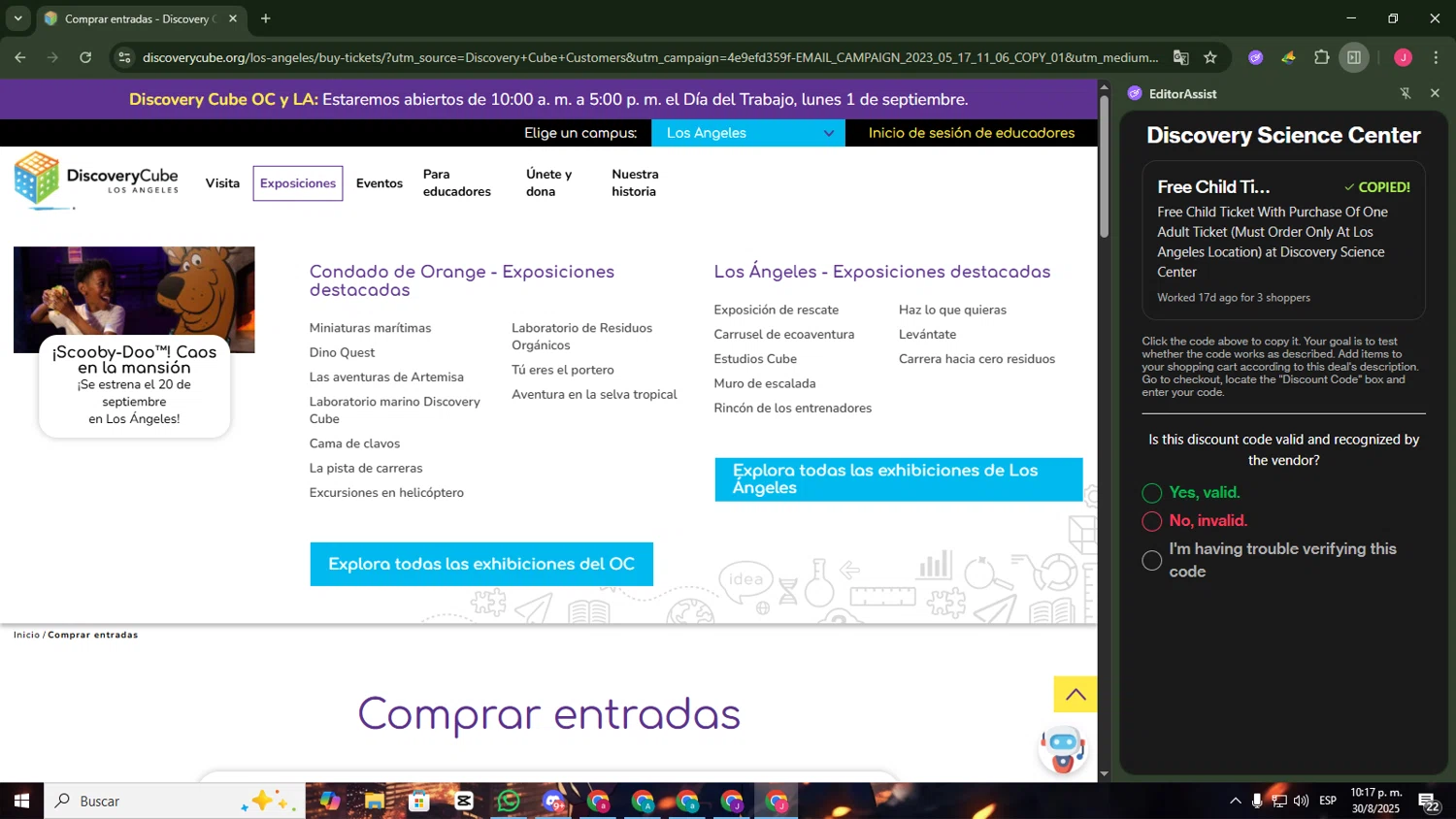Open the Miniaturas marítimas link
This screenshot has height=819, width=1456.
[370, 328]
